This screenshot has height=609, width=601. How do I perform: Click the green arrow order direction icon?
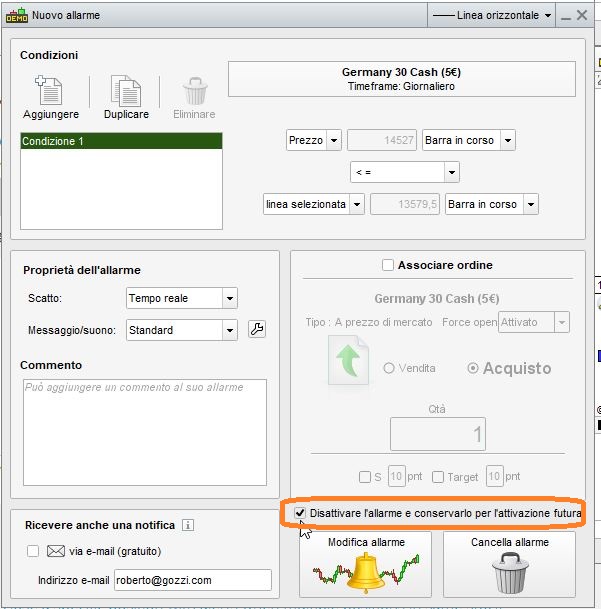[x=348, y=360]
